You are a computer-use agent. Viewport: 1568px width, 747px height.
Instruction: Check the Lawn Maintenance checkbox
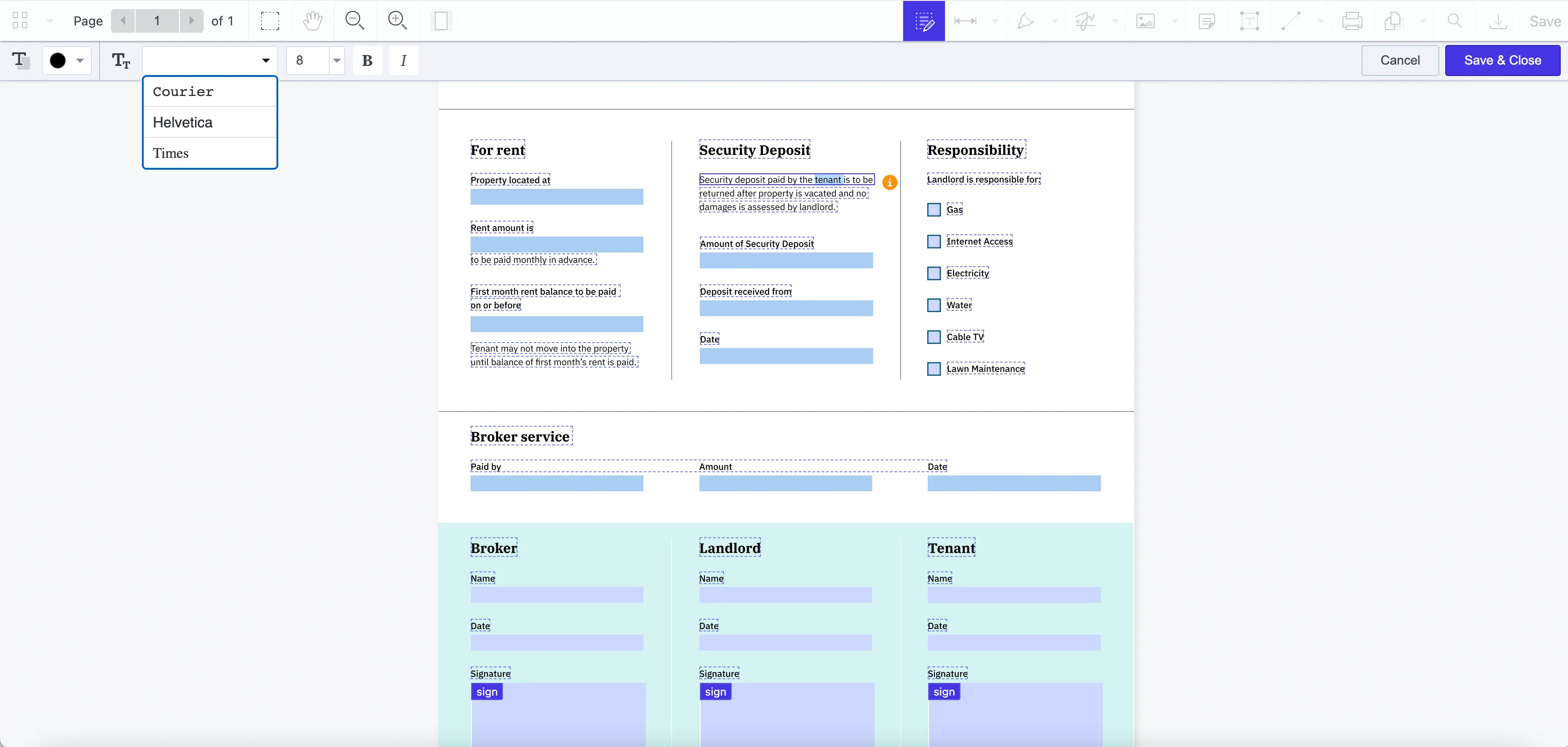pyautogui.click(x=934, y=368)
